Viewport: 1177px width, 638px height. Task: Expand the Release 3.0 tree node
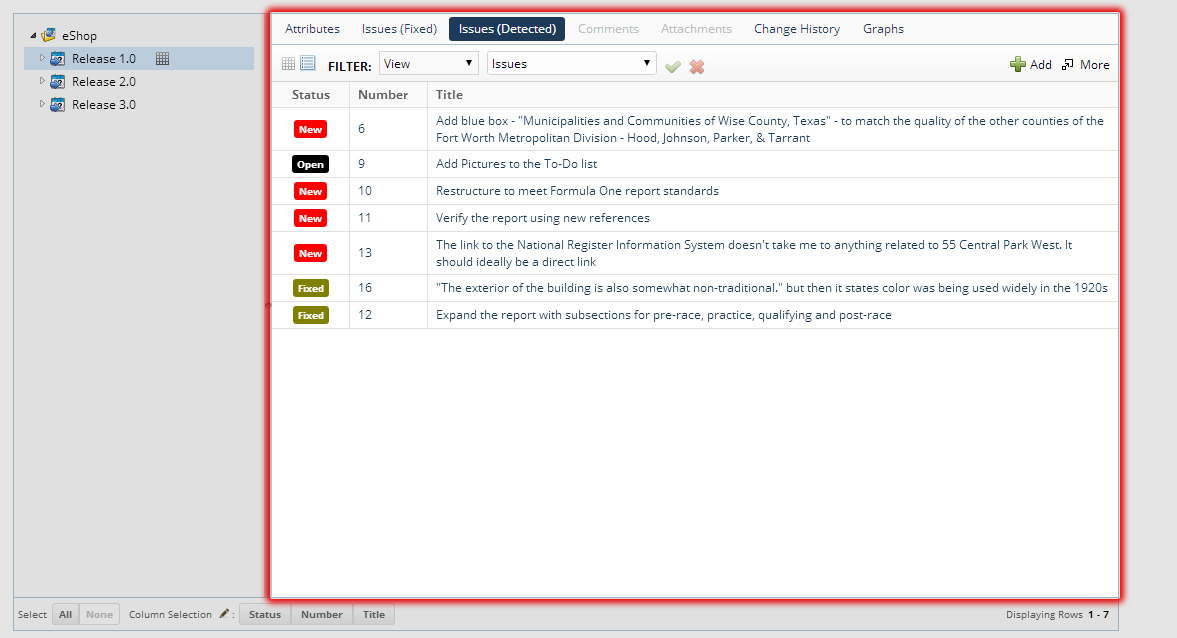[42, 104]
